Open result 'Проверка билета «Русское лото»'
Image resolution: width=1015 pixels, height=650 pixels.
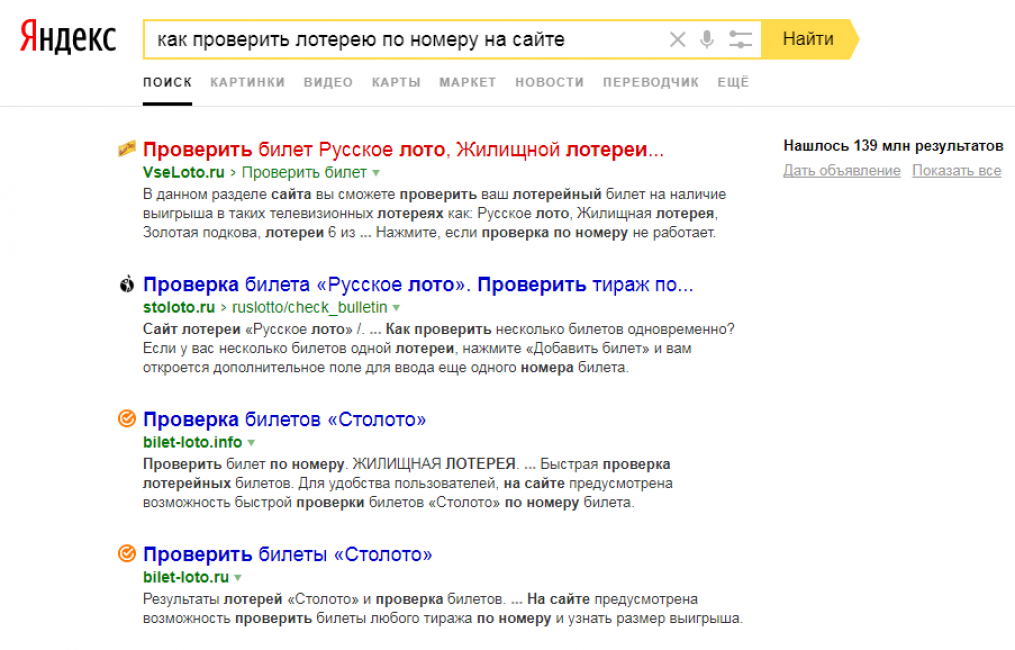click(x=418, y=285)
